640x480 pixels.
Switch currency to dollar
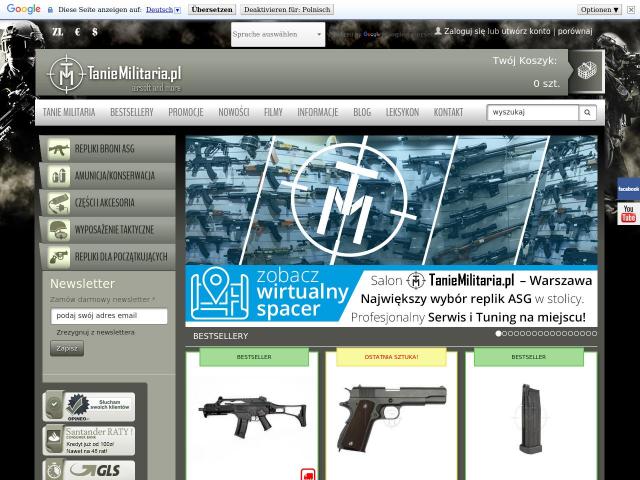[95, 31]
